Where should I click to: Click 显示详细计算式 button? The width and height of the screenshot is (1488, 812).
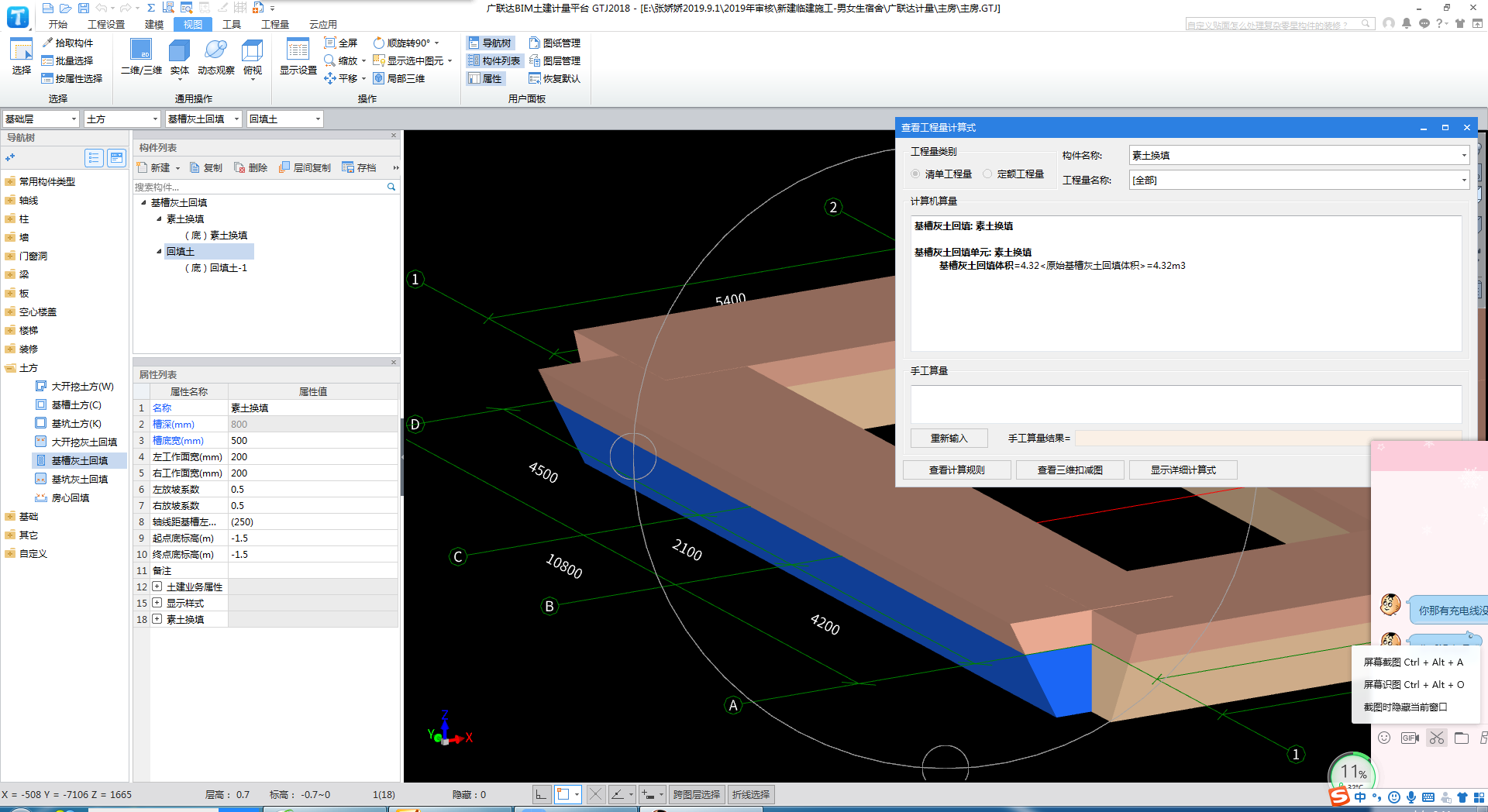point(1183,470)
